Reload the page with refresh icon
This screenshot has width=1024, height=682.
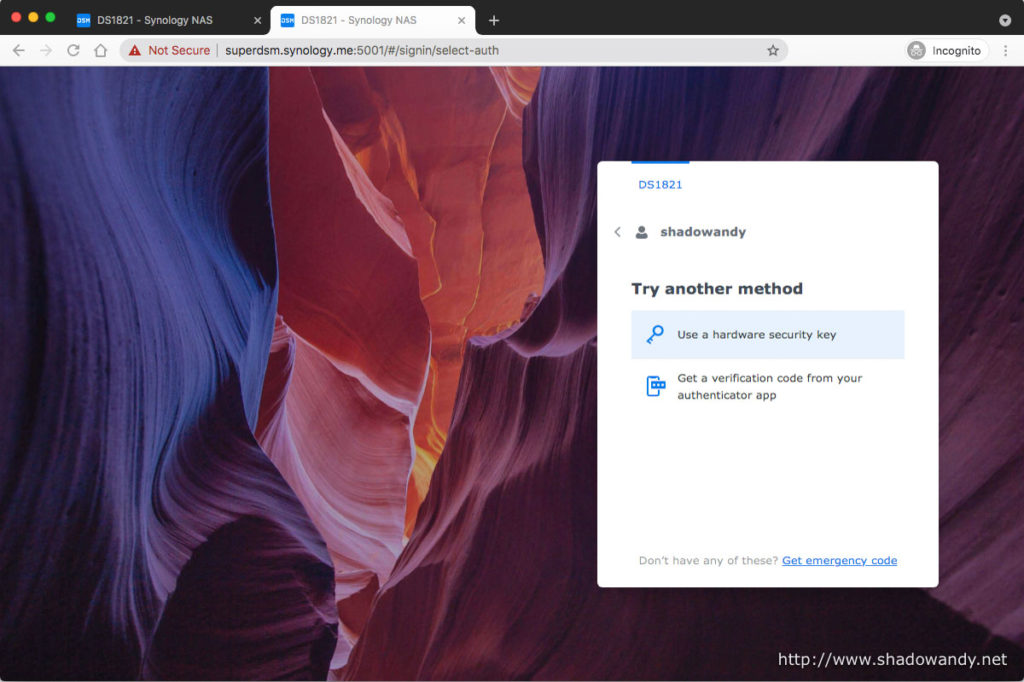click(x=73, y=50)
